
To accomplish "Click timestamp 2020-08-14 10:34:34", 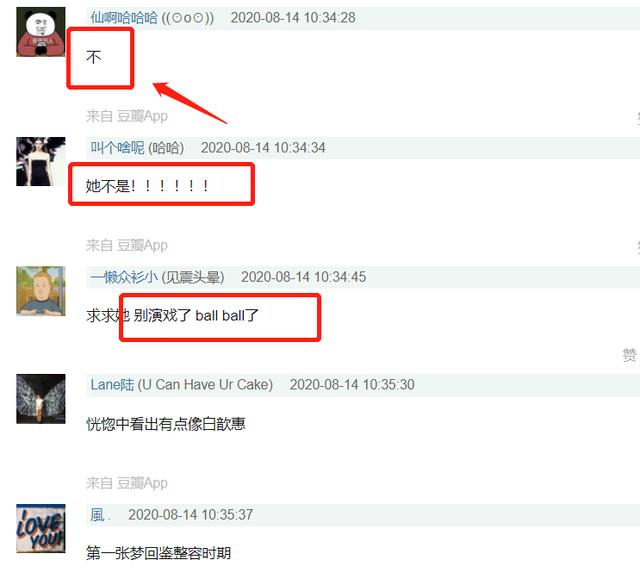I will [x=263, y=147].
